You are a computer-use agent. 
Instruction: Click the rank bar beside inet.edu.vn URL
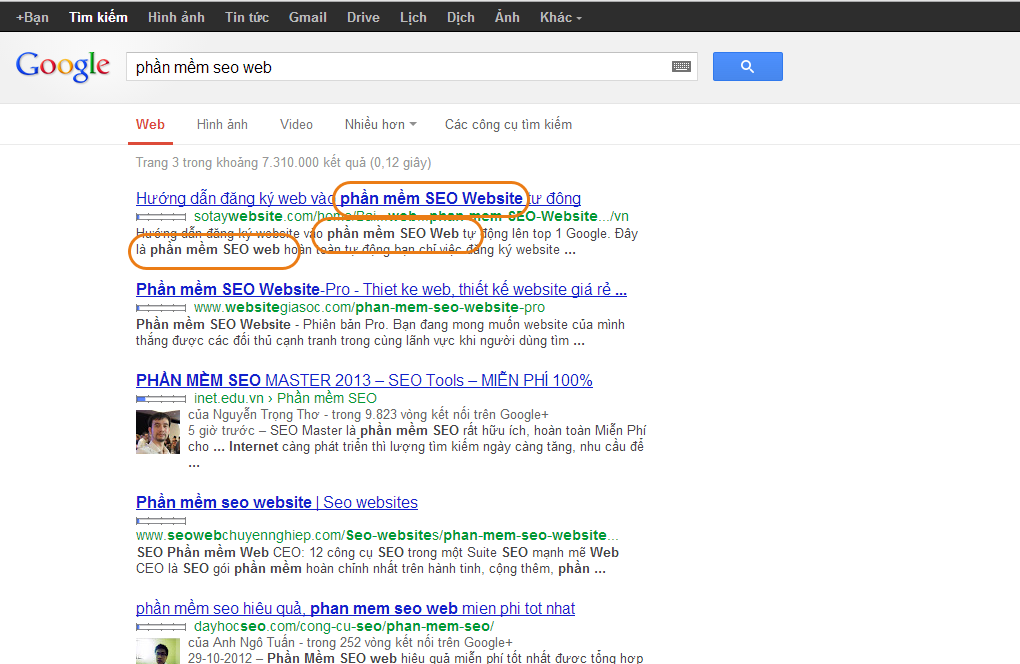tap(161, 399)
